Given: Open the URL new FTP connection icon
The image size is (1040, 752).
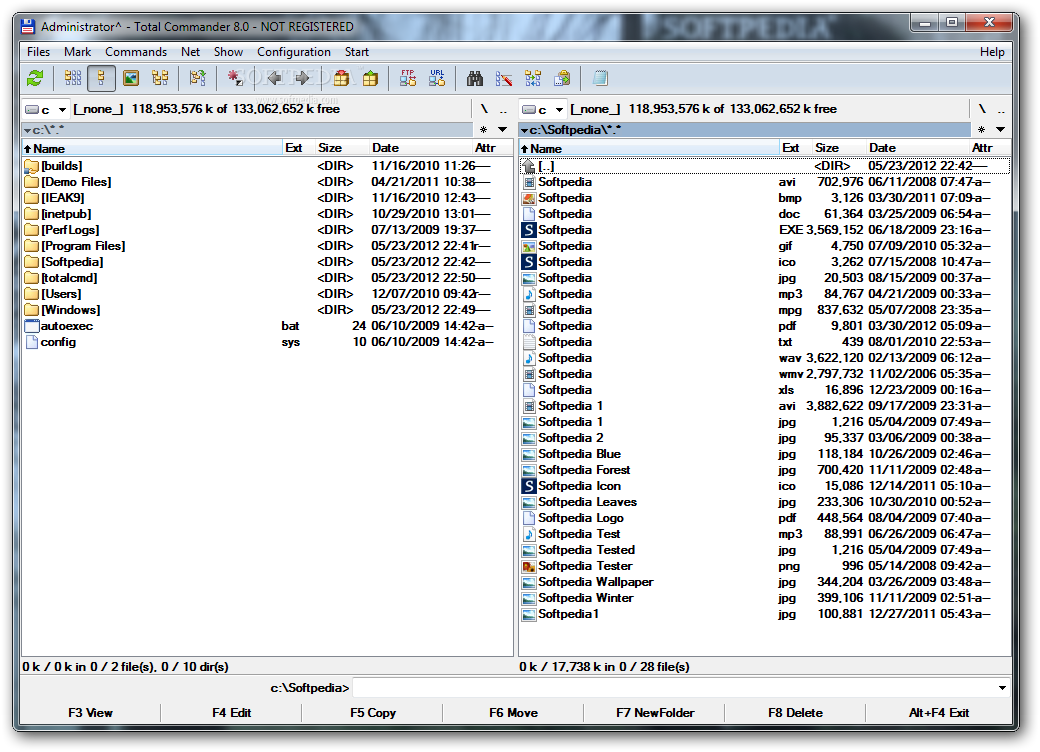Looking at the screenshot, I should point(437,78).
